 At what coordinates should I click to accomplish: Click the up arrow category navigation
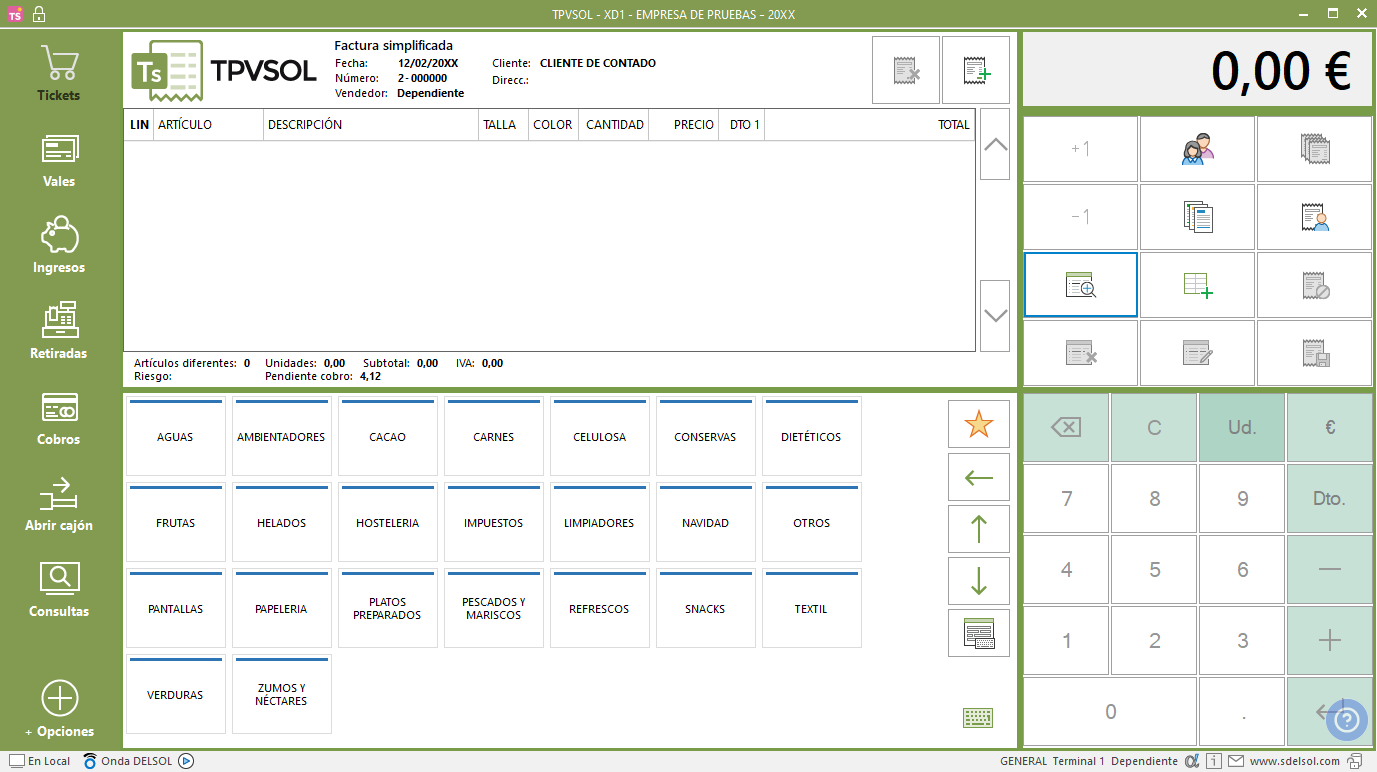coord(979,529)
